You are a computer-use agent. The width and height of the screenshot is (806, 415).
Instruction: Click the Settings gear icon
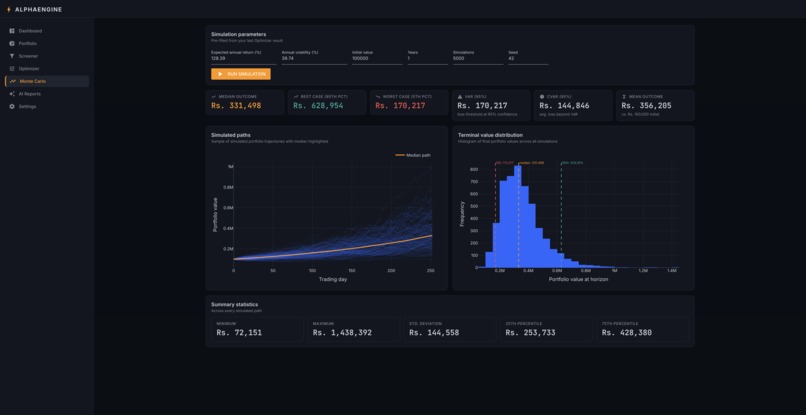(12, 106)
